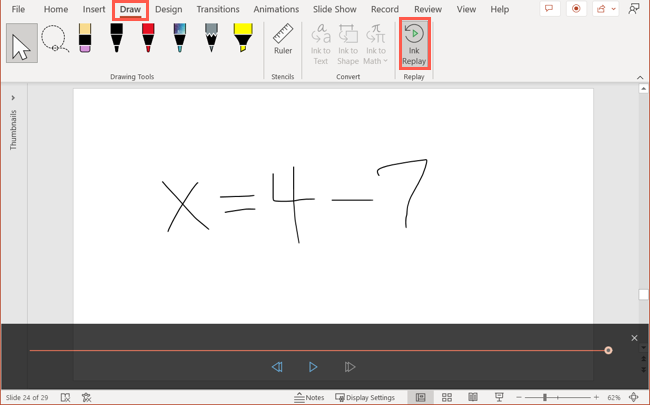Click zoom out minus button
The width and height of the screenshot is (650, 405).
pyautogui.click(x=519, y=398)
